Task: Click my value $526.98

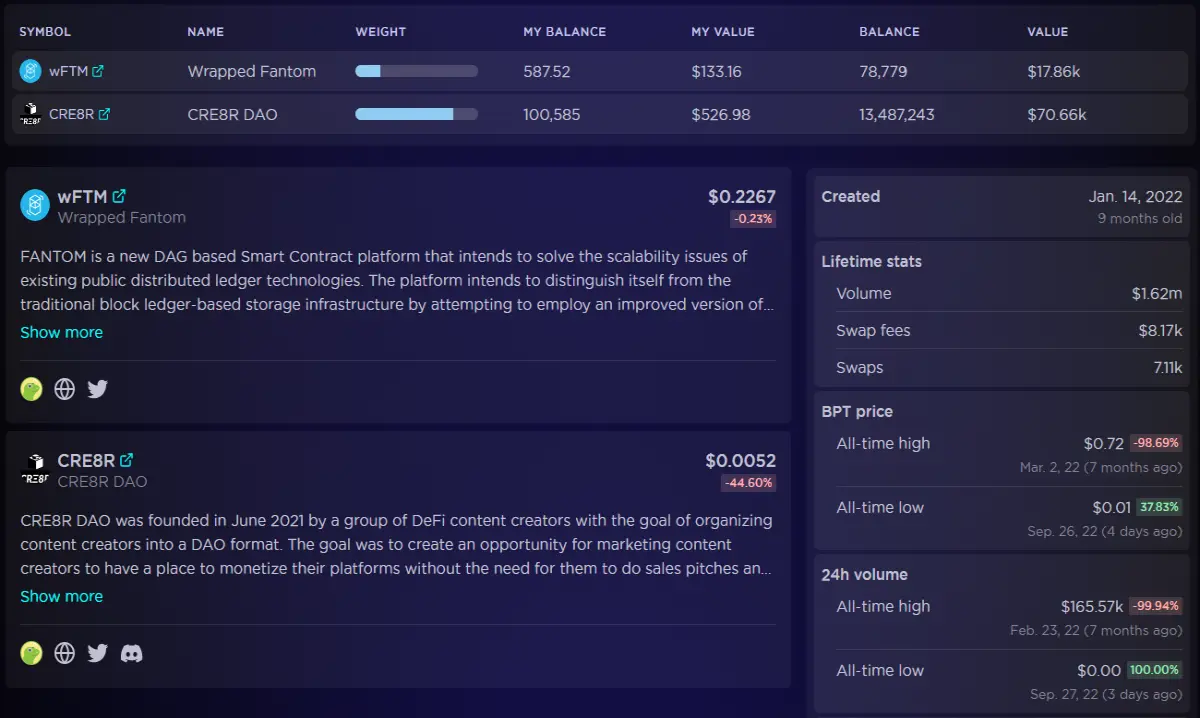Action: pos(720,115)
